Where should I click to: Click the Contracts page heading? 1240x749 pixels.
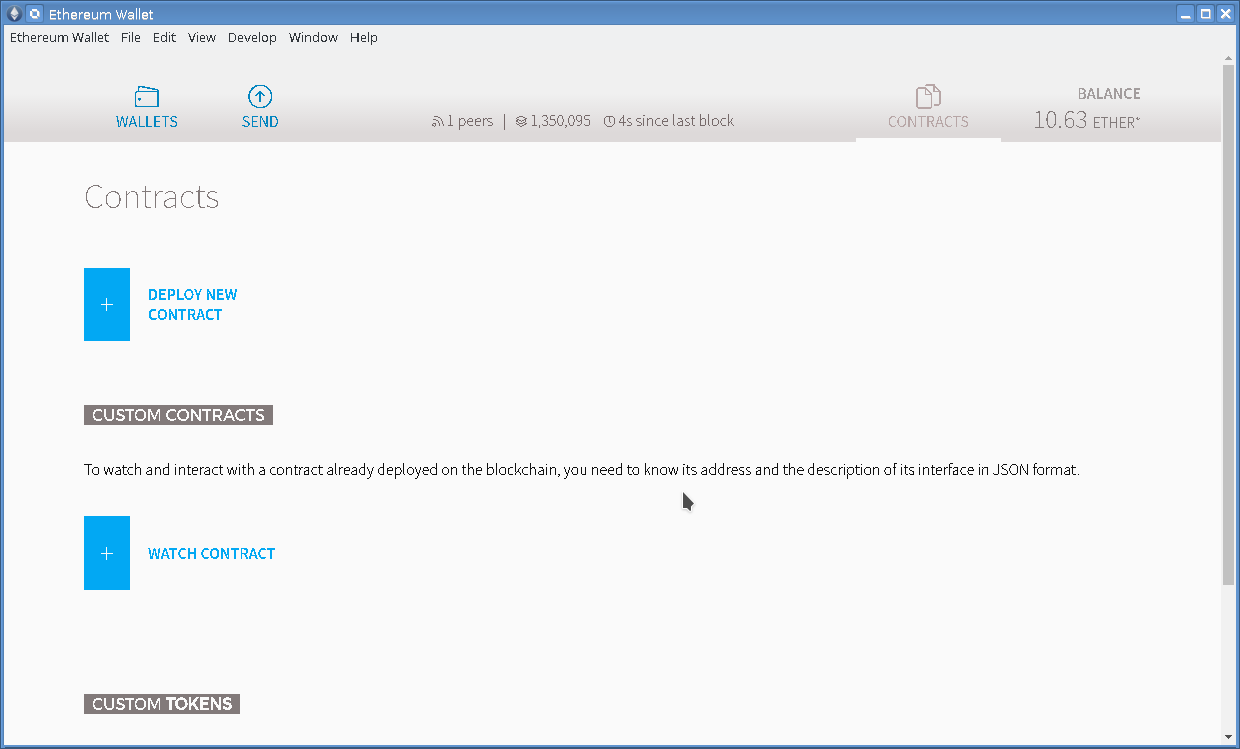pos(152,196)
